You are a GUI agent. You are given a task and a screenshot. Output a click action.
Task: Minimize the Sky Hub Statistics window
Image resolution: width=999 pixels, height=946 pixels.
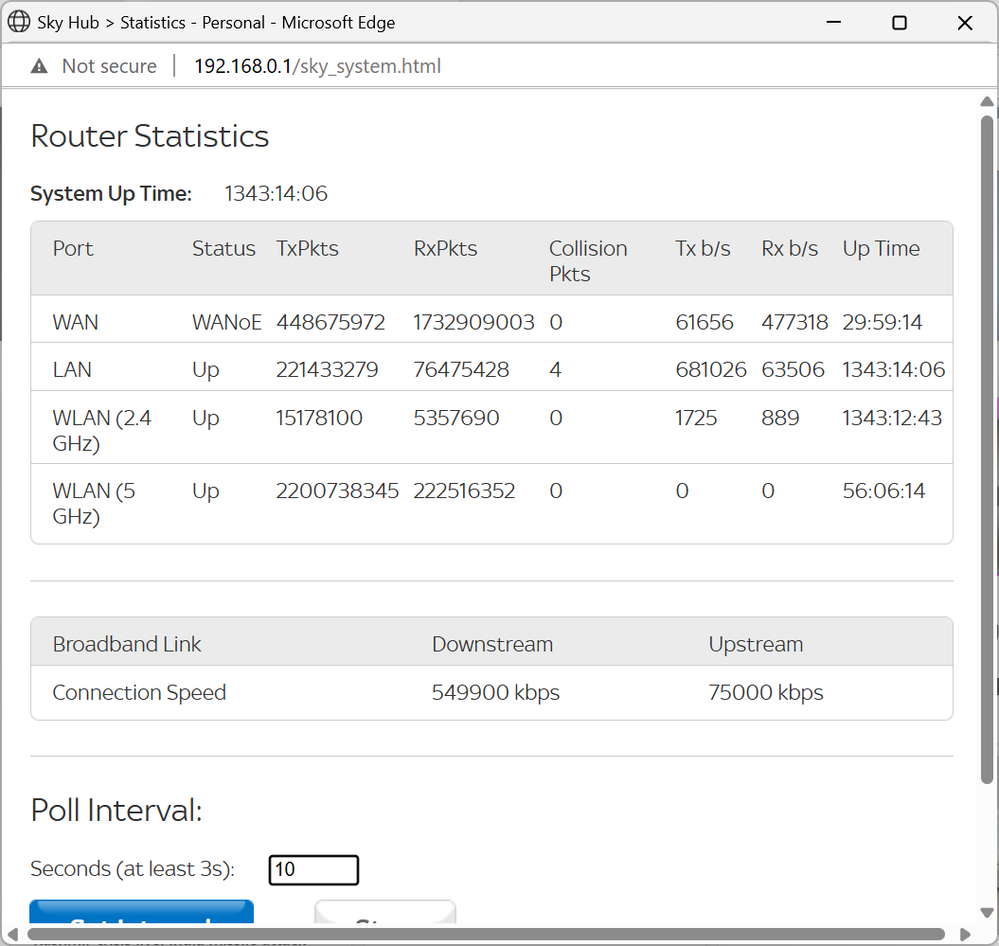click(x=833, y=22)
